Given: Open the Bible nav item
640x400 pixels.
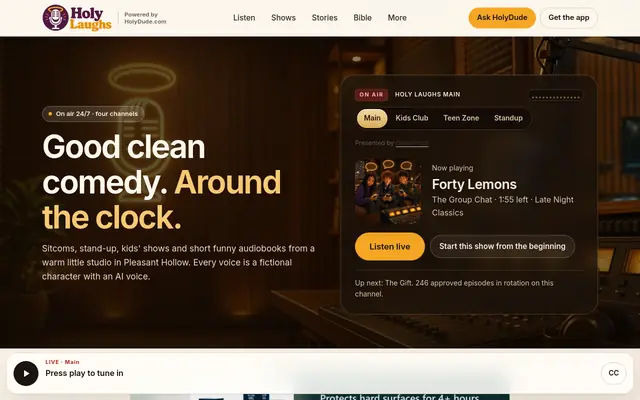Looking at the screenshot, I should pos(362,18).
